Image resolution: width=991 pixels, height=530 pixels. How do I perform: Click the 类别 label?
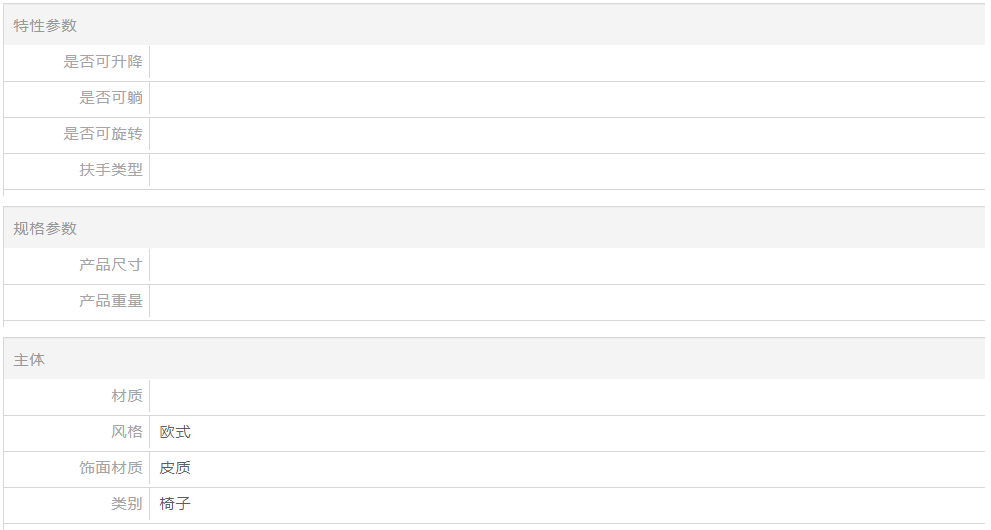(127, 503)
